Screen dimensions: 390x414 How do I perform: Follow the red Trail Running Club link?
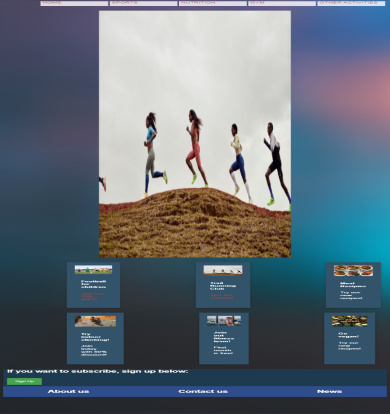222,296
